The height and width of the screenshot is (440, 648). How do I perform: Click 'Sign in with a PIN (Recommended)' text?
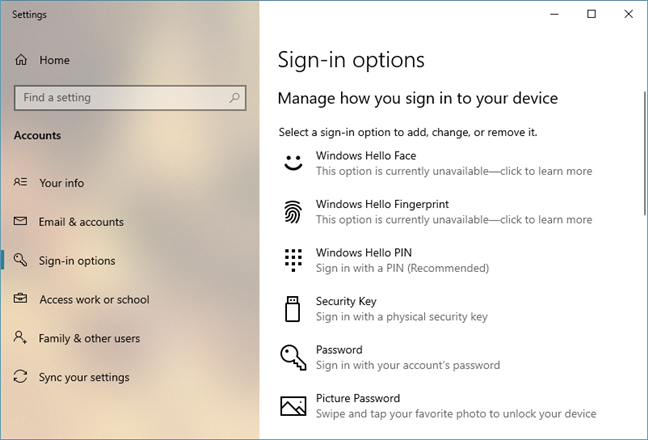402,268
